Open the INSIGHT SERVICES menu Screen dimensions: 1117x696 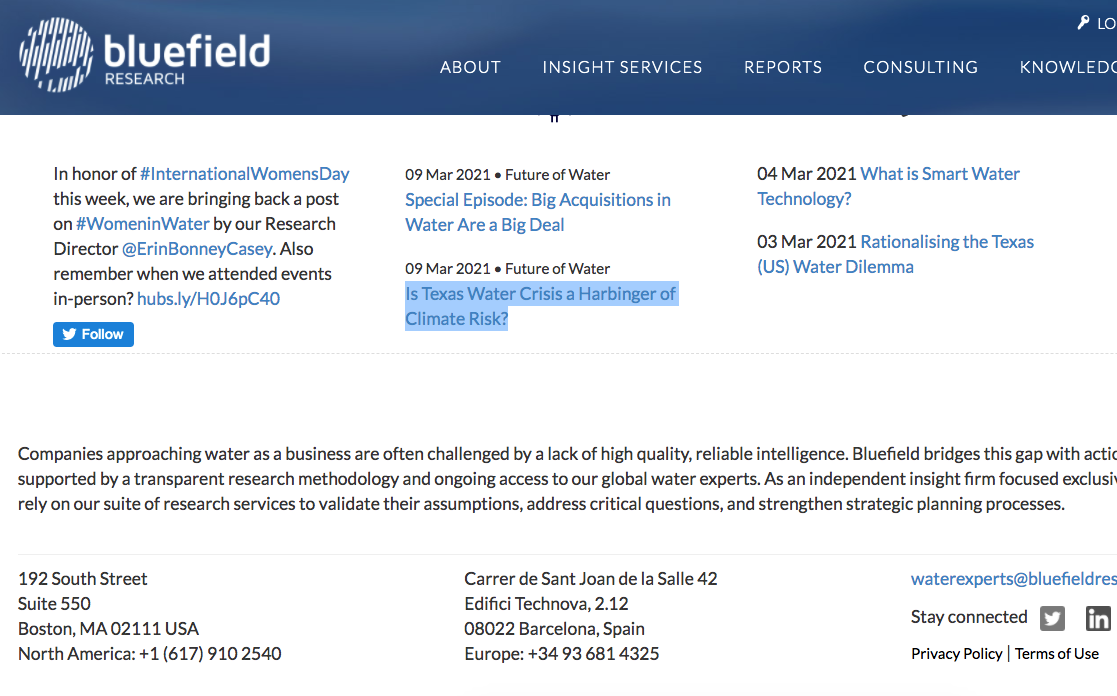coord(622,67)
